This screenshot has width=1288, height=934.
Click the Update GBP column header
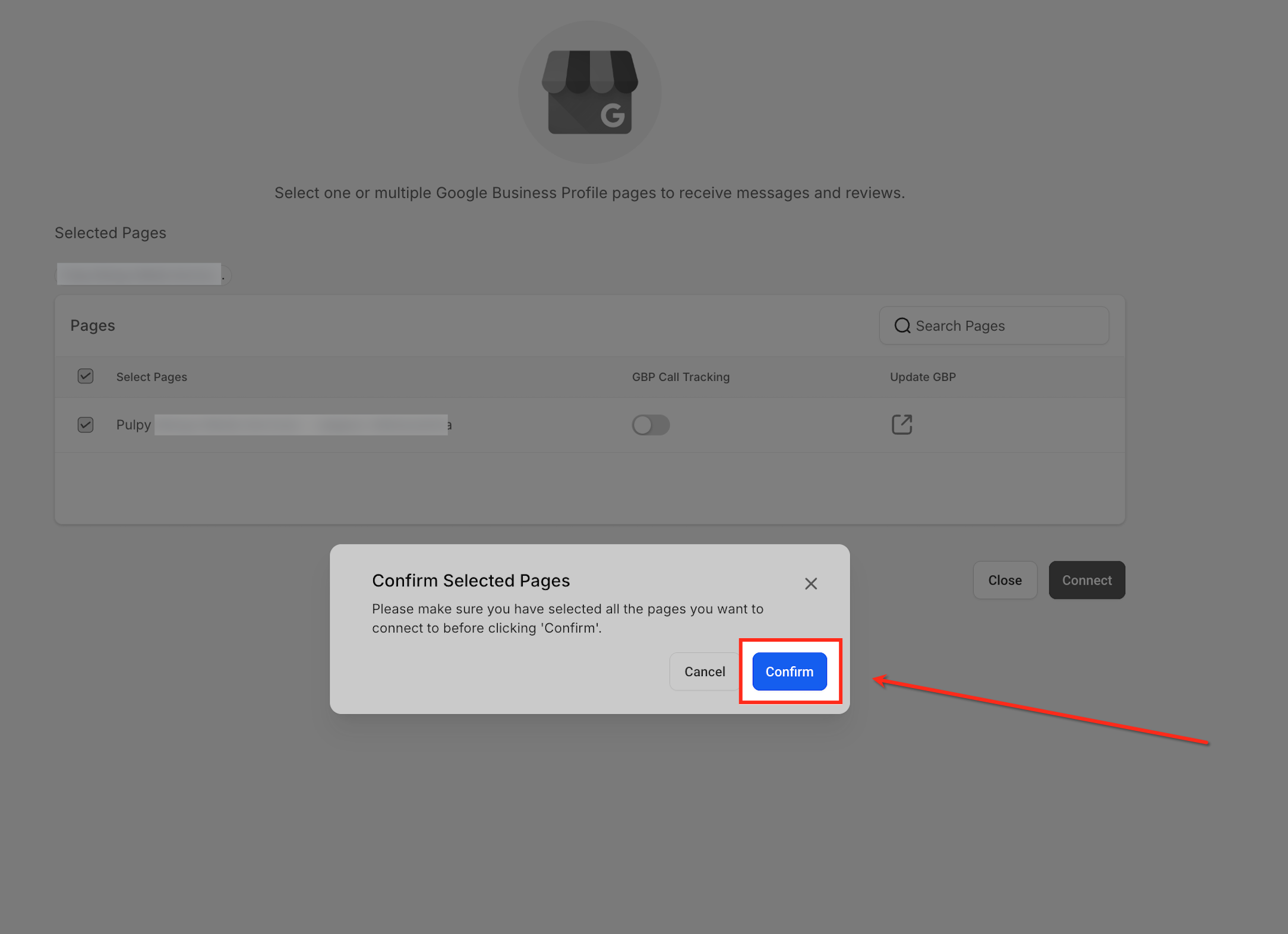click(922, 377)
